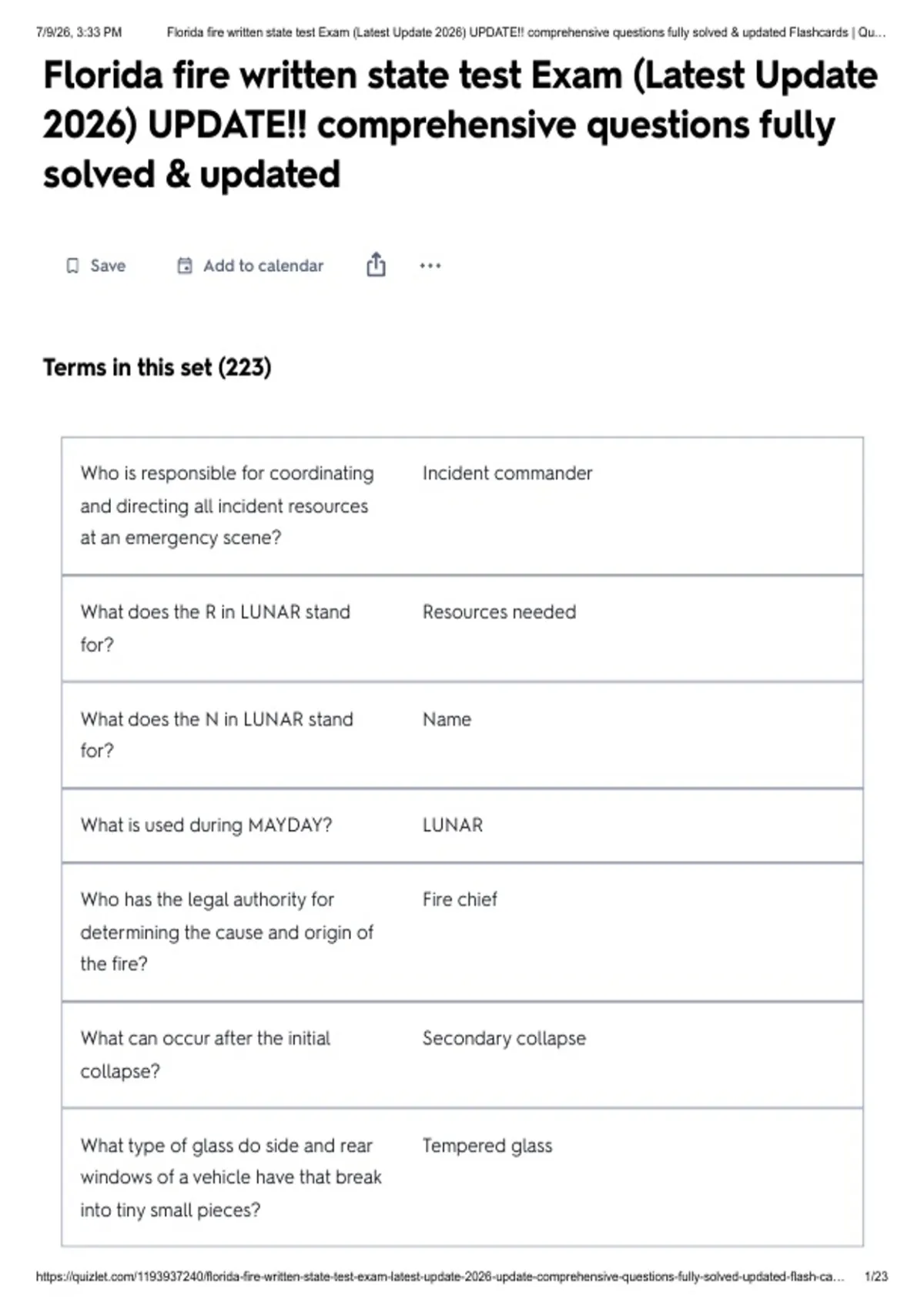This screenshot has height=1309, width=924.
Task: Open the quizlet.com URL in the footer
Action: tap(440, 1277)
